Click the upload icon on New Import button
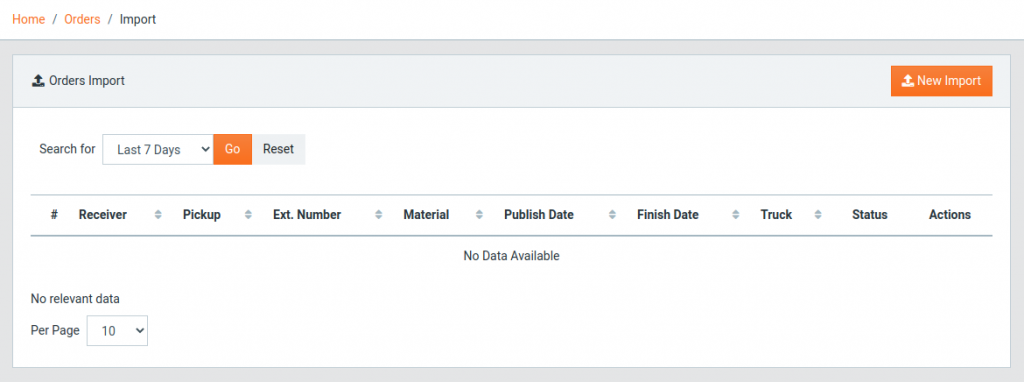This screenshot has height=382, width=1024. [x=908, y=81]
